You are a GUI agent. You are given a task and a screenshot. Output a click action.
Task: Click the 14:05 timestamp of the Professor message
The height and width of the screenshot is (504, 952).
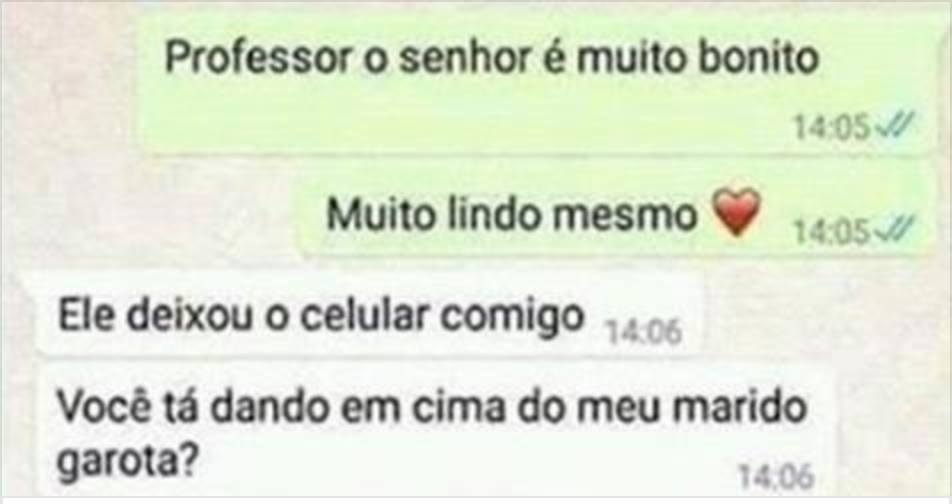pos(832,128)
